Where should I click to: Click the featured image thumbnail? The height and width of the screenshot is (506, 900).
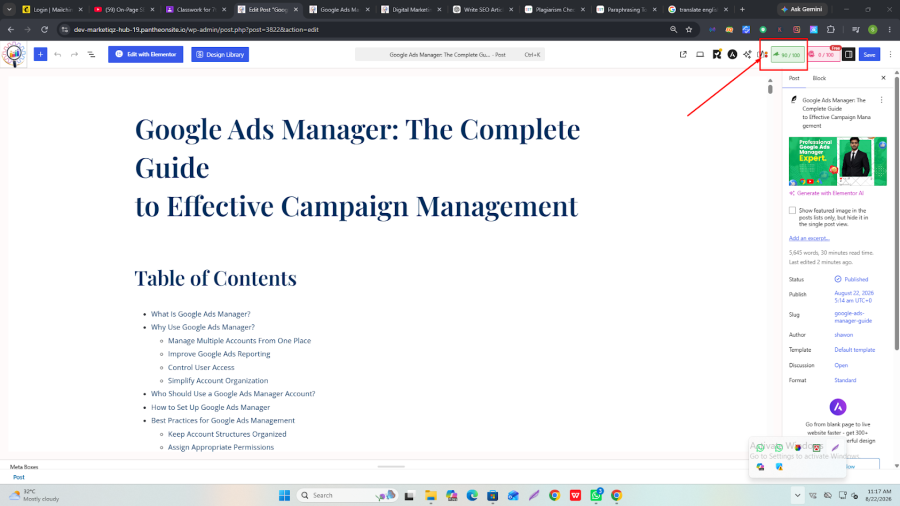pos(837,161)
